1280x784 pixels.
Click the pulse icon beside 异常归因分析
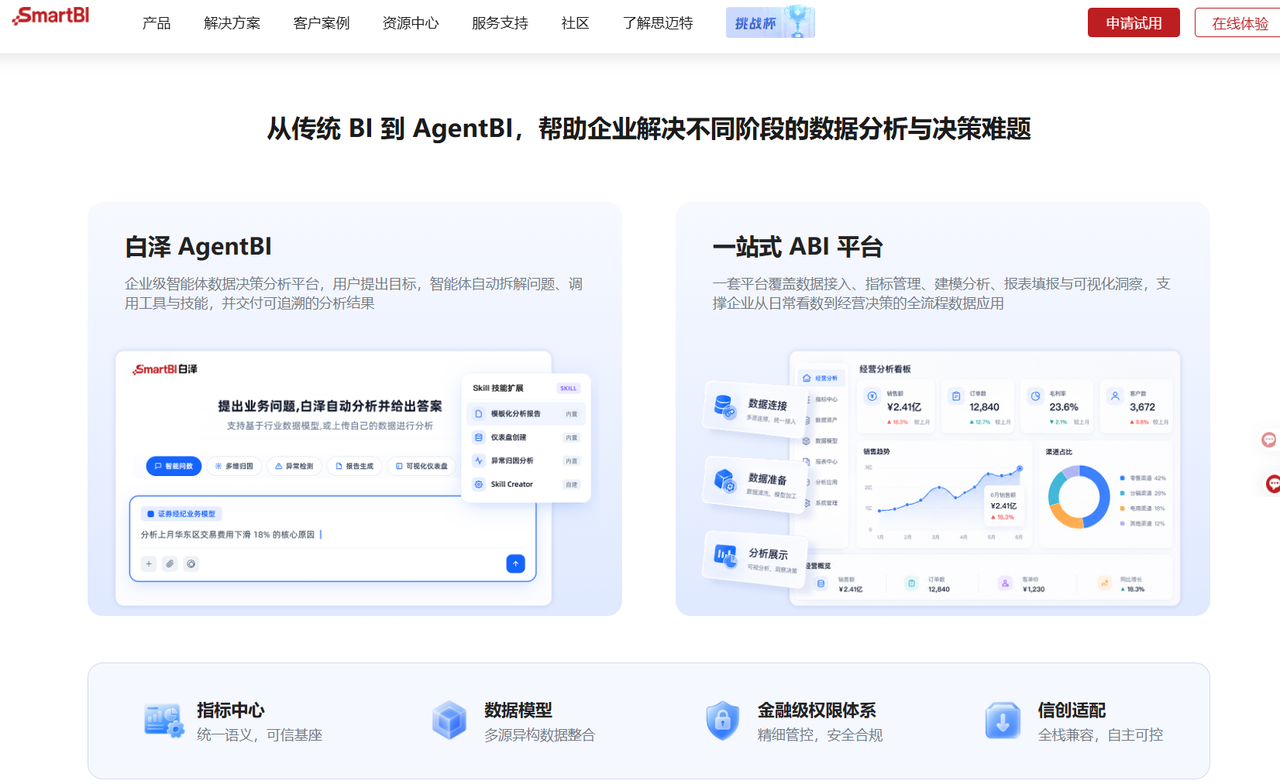(x=479, y=461)
